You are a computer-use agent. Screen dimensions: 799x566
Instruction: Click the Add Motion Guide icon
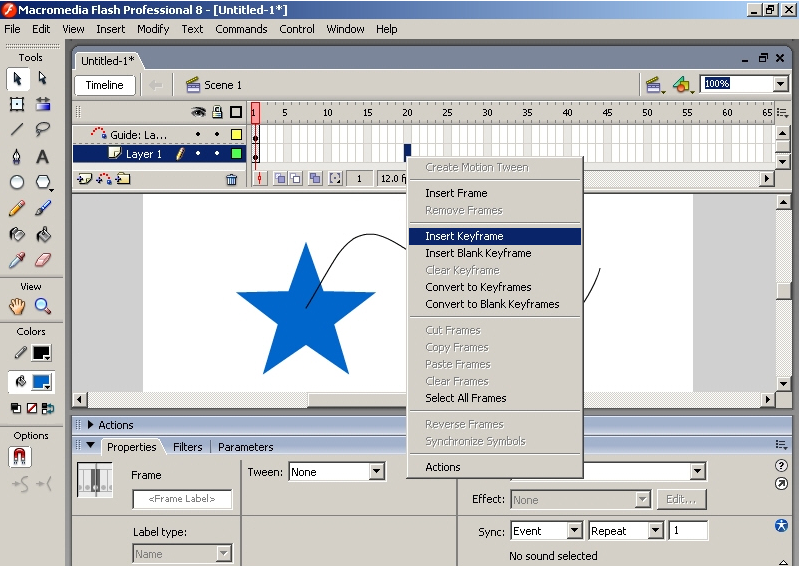[x=103, y=179]
